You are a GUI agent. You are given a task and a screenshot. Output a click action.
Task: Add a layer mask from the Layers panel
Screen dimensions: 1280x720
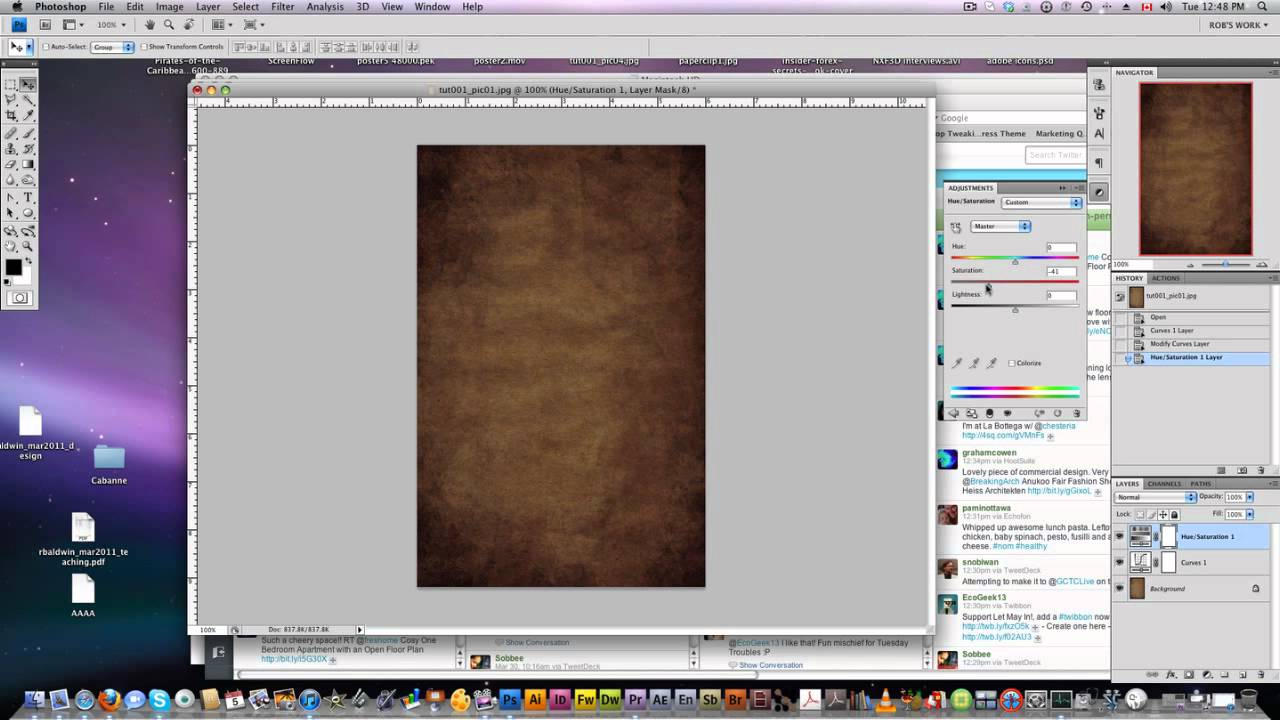[1188, 675]
